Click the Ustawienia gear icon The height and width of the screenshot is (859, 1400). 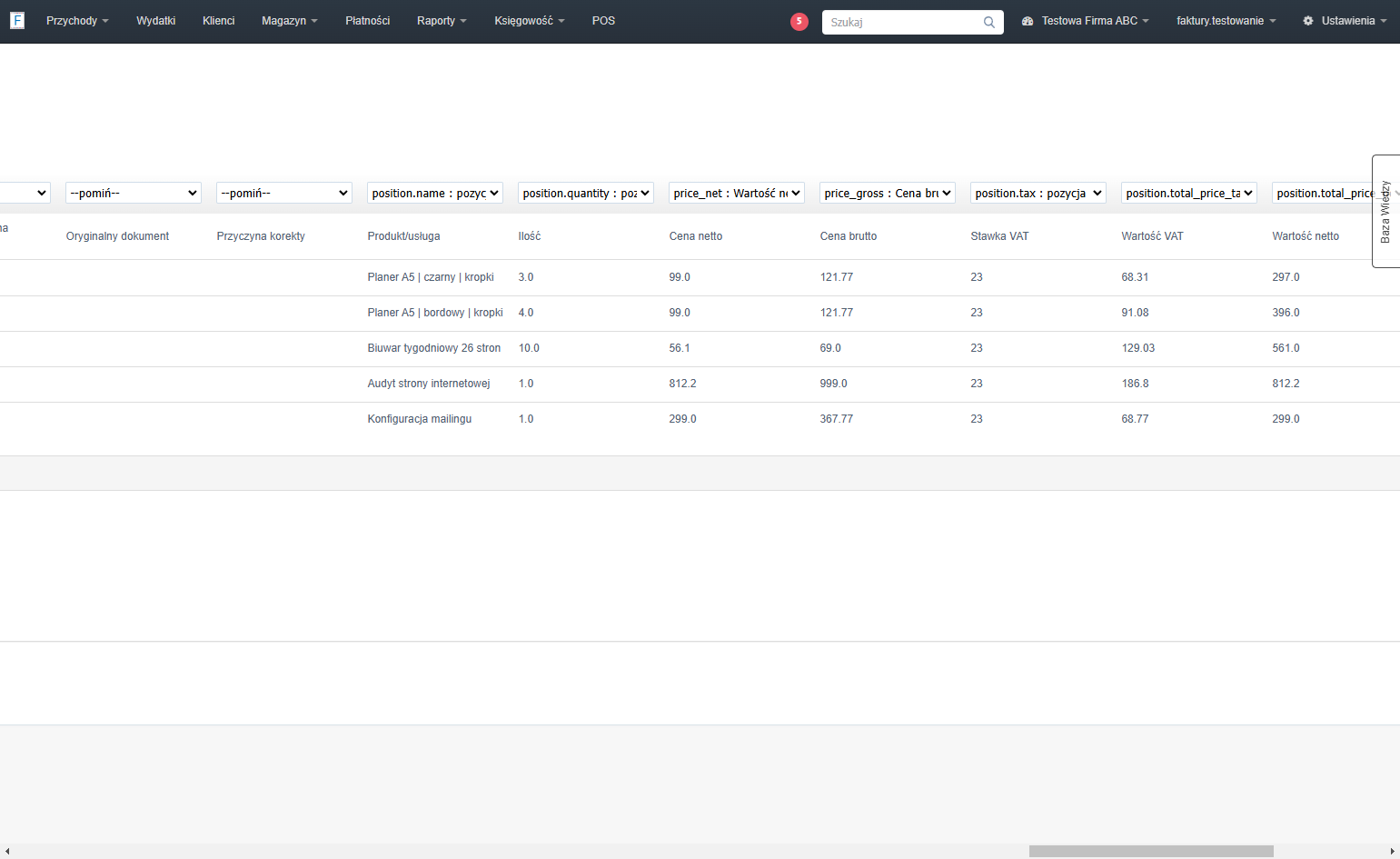pyautogui.click(x=1308, y=21)
